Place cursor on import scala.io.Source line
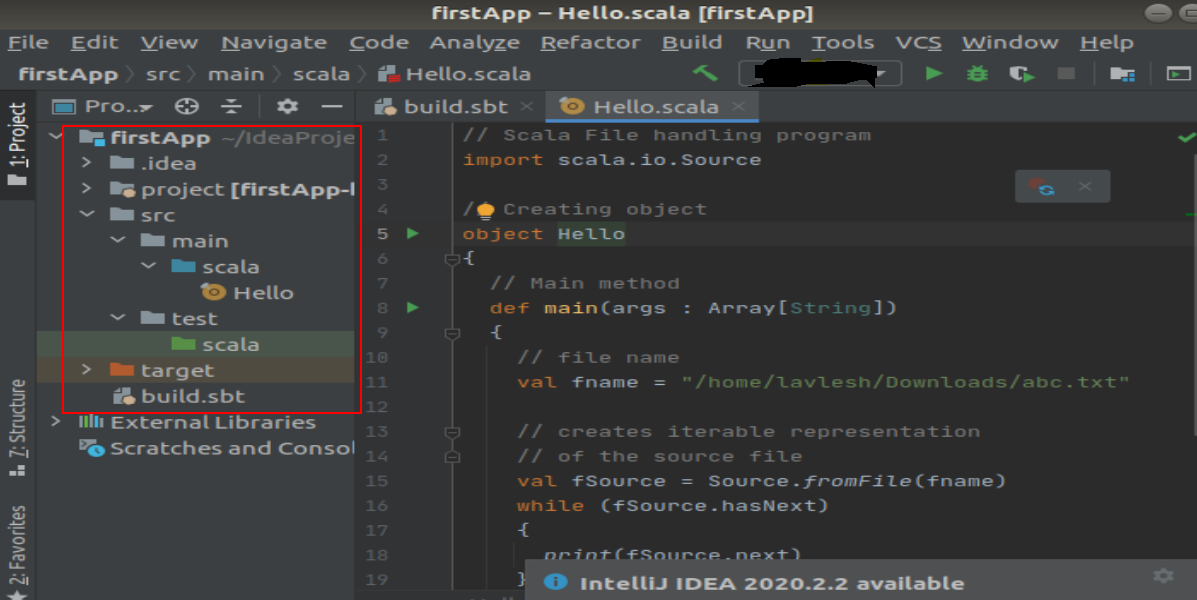Screen dimensions: 1197x600 611,160
